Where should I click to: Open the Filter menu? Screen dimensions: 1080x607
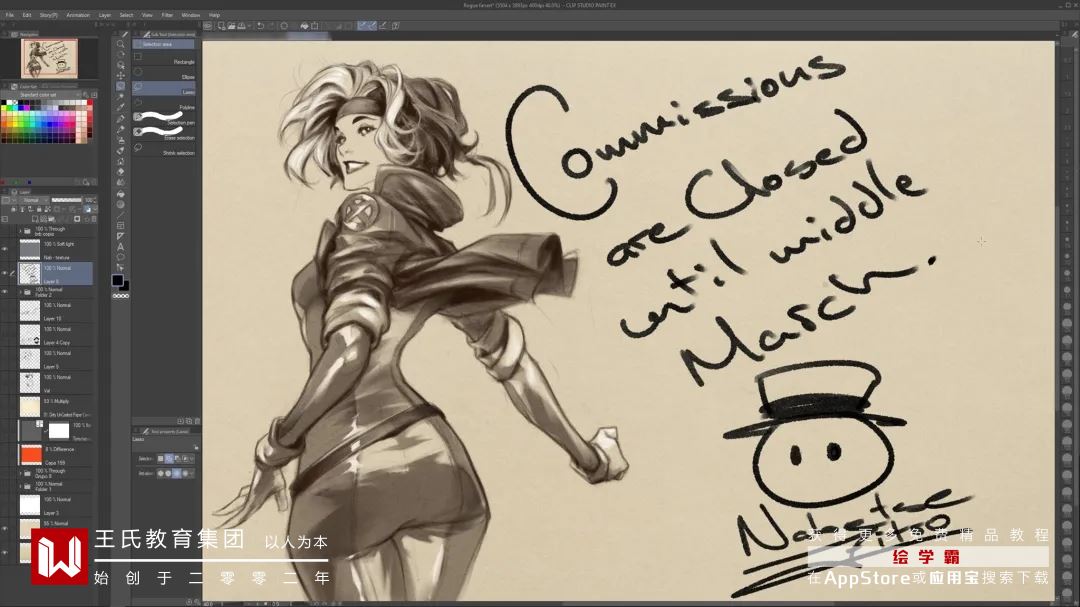[167, 14]
